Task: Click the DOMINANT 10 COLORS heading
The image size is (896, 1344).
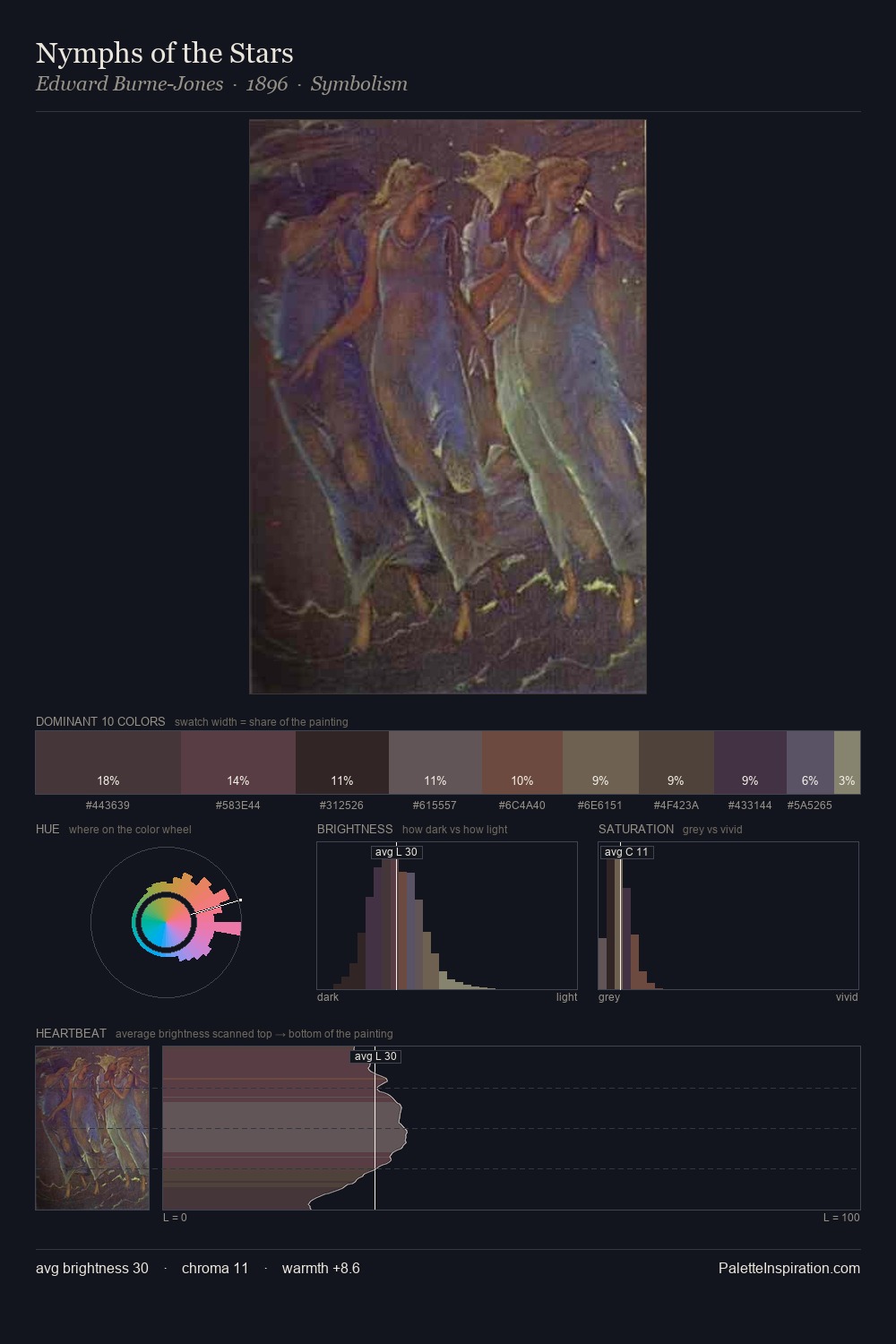Action: (x=100, y=721)
